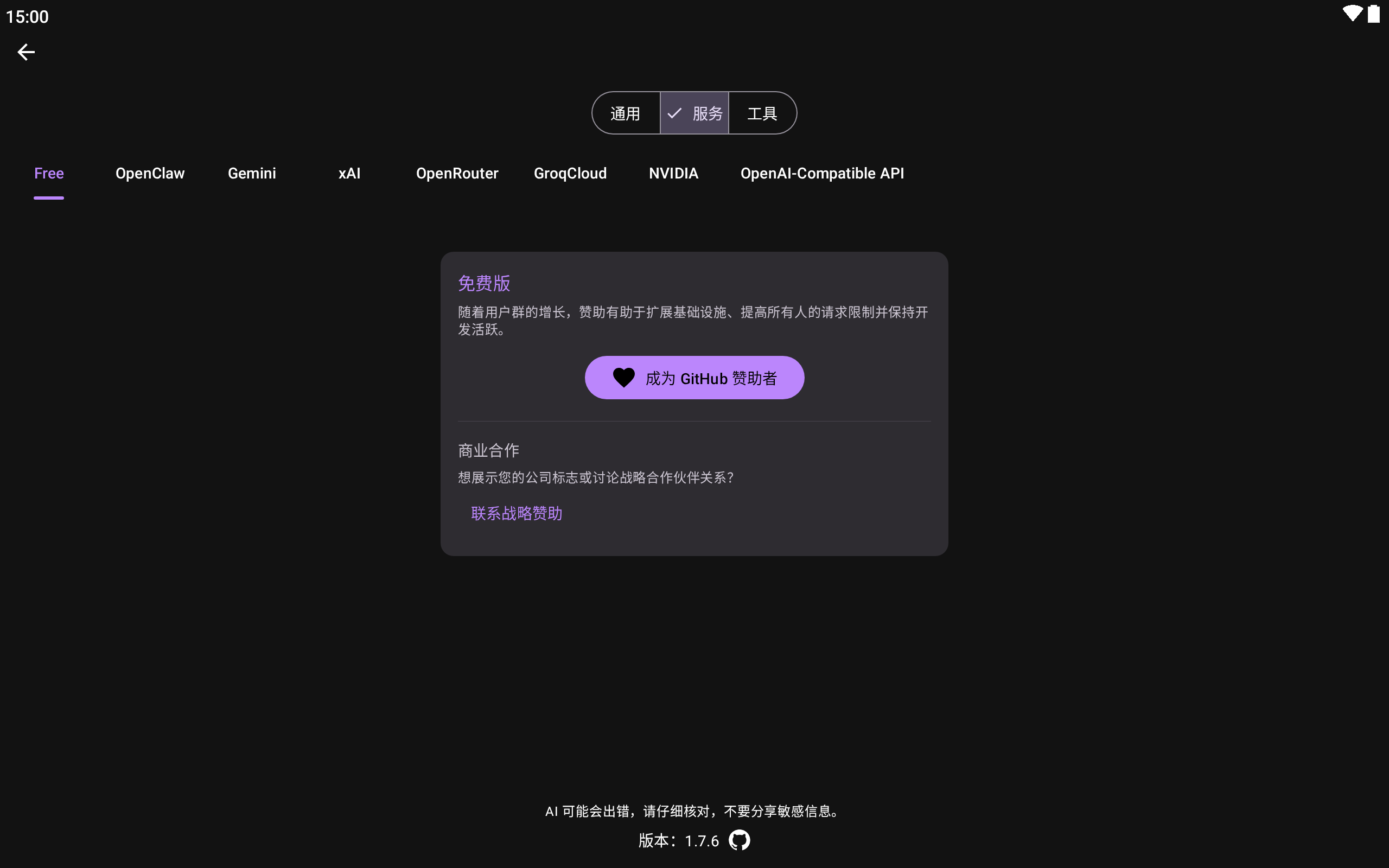This screenshot has height=868, width=1389.
Task: Open the OpenAI-Compatible API tab
Action: [x=822, y=174]
